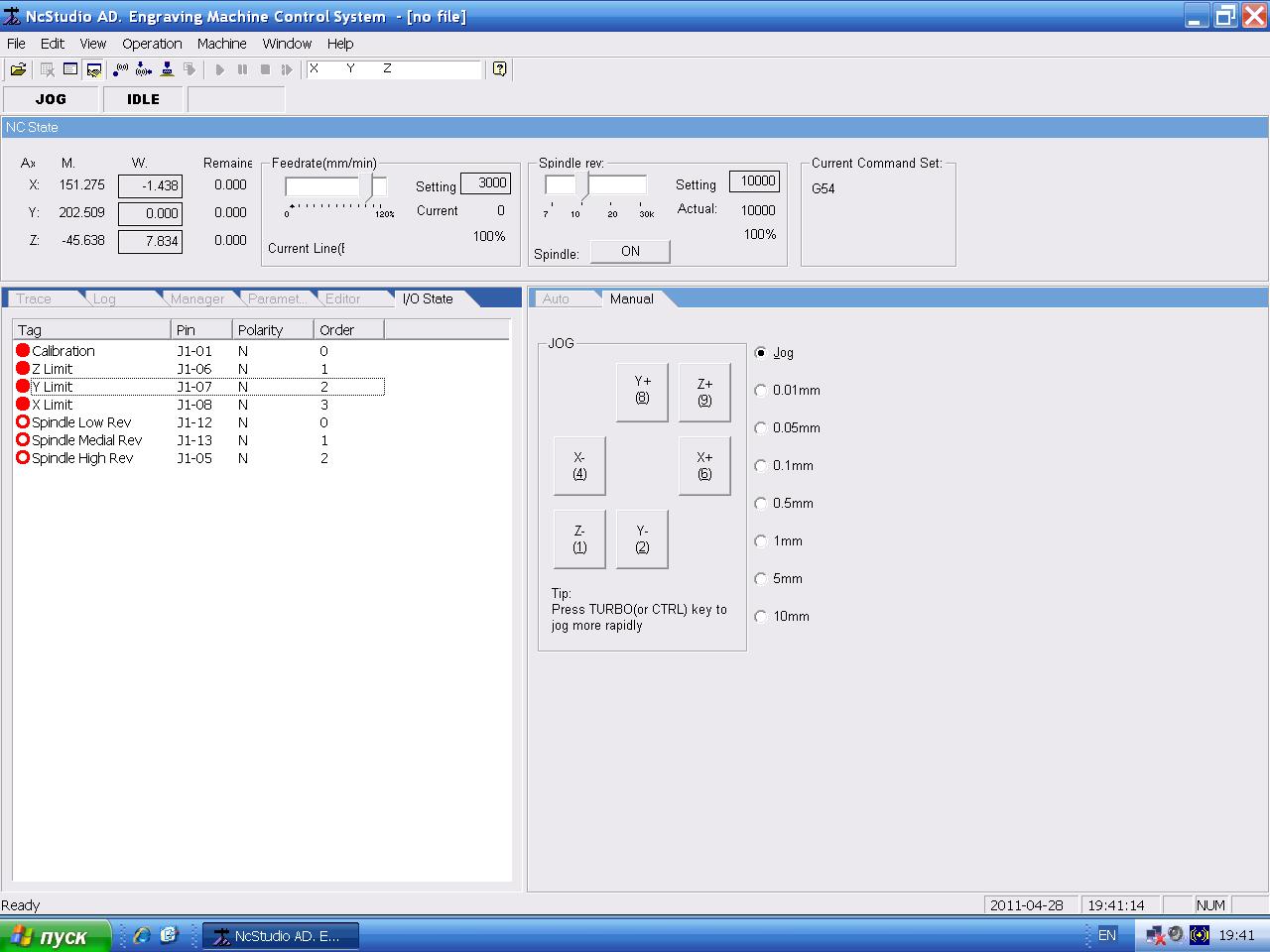Click the pressed window display toolbar icon

94,69
